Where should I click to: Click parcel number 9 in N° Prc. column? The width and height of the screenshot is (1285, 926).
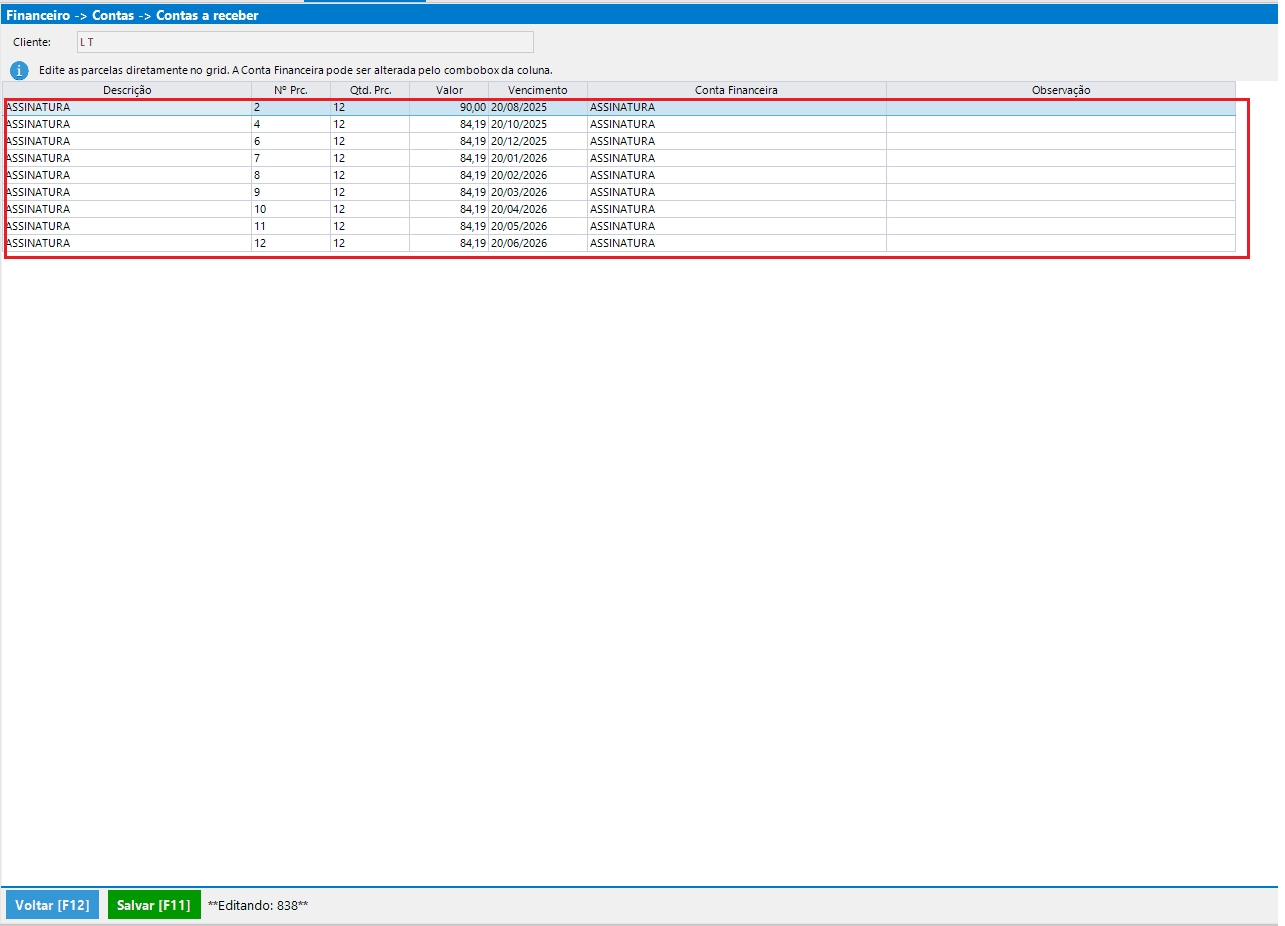pyautogui.click(x=291, y=192)
